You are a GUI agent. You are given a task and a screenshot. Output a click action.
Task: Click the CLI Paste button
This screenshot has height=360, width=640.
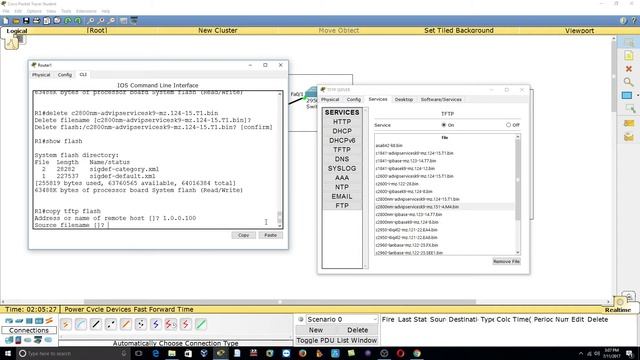[270, 236]
